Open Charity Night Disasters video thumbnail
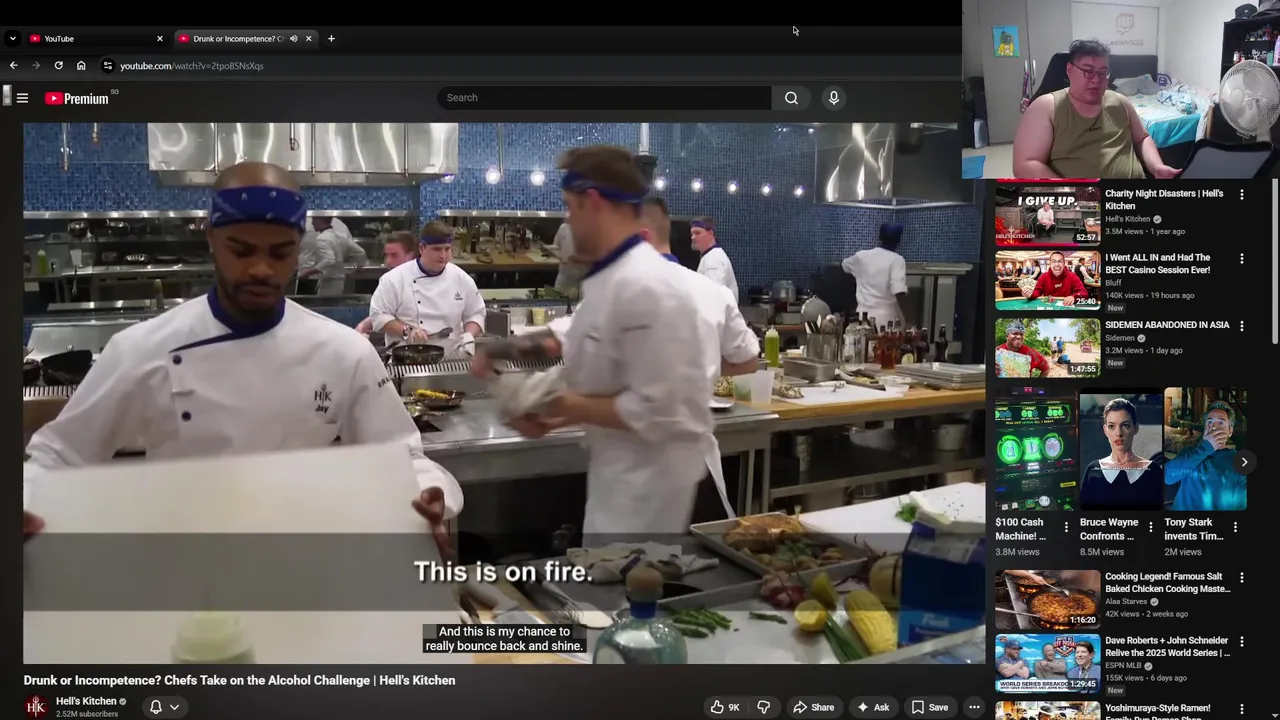This screenshot has width=1280, height=720. pos(1047,215)
